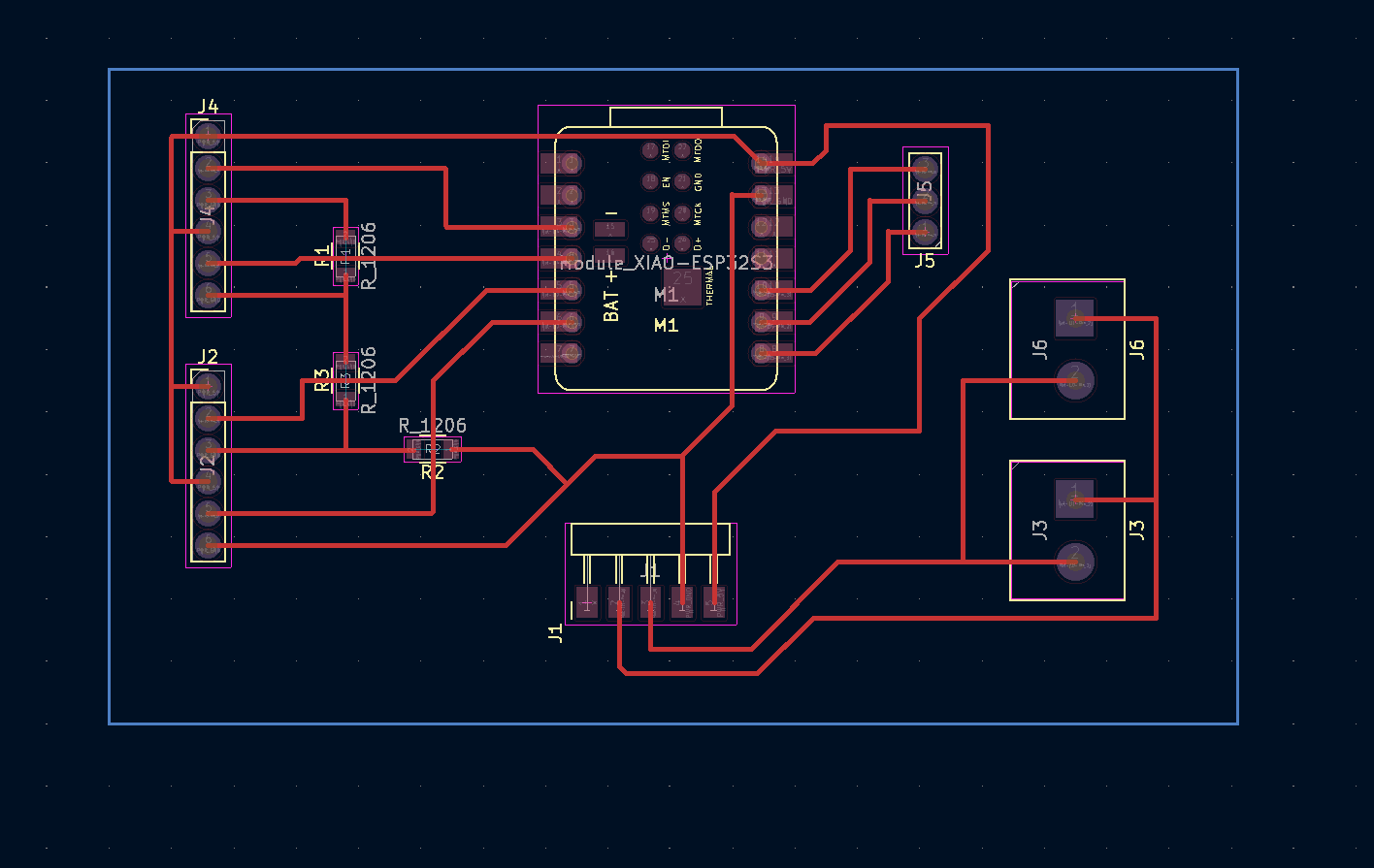Click square pad 1 of connector J6

[1075, 318]
